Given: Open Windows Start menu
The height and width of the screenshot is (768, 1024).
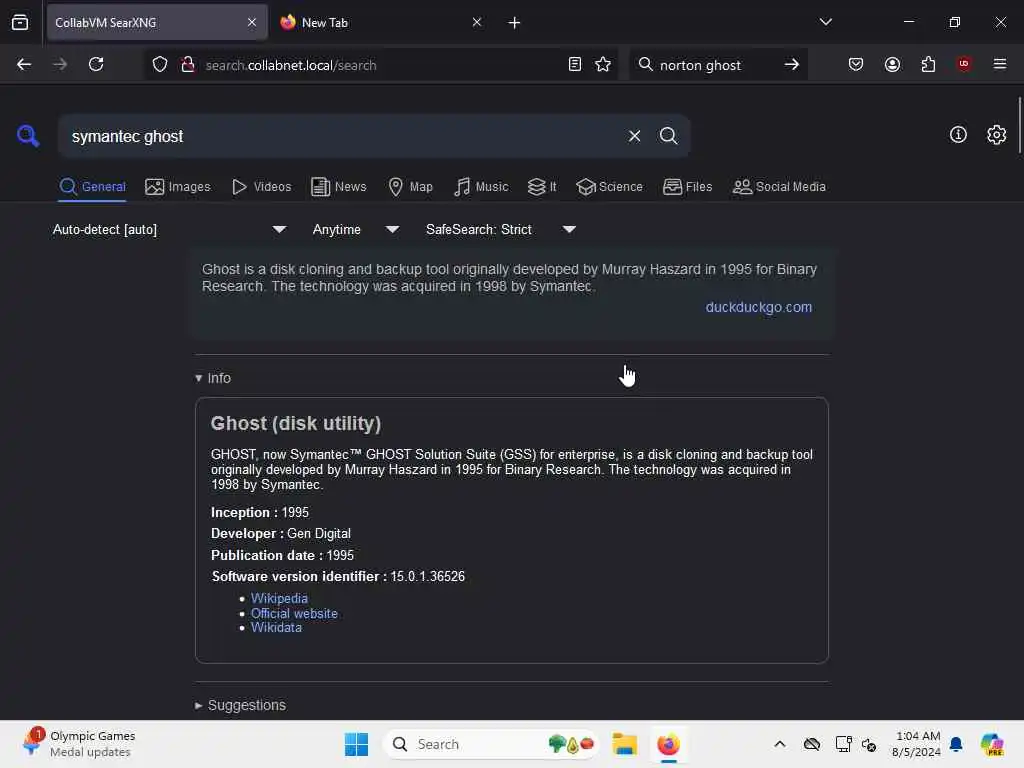Looking at the screenshot, I should 356,744.
